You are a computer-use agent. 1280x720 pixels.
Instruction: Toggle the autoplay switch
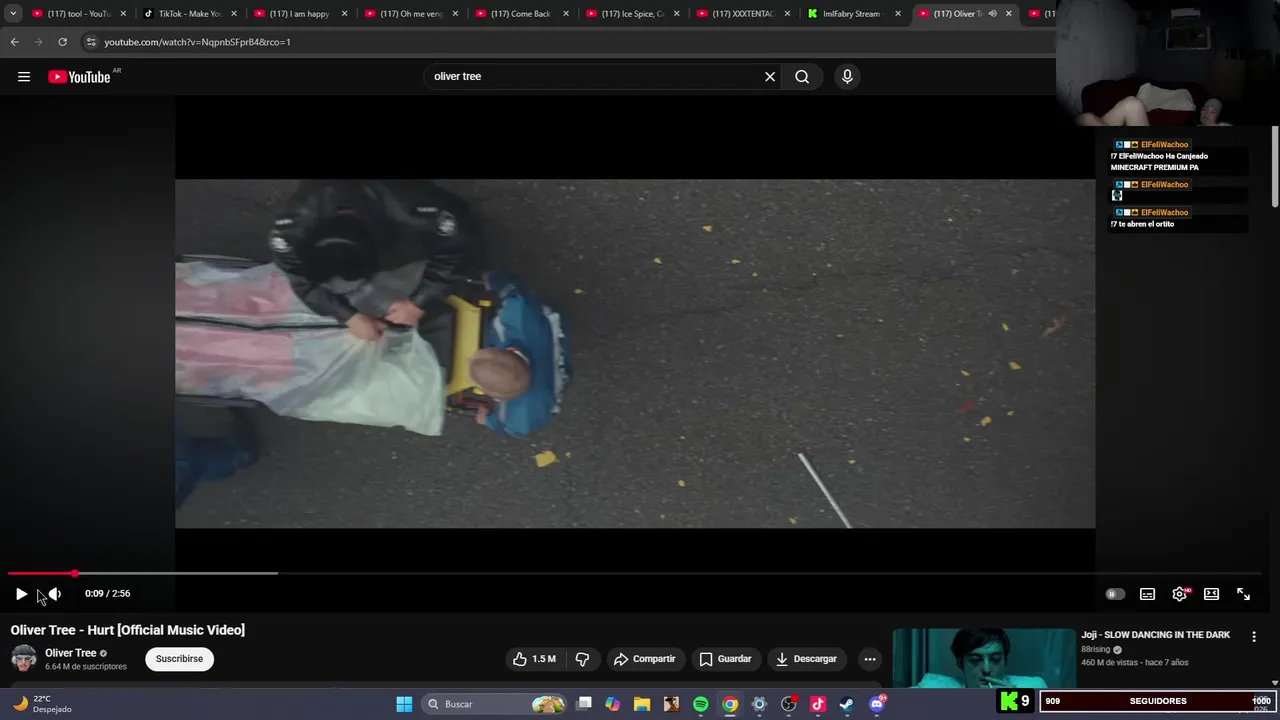pyautogui.click(x=1115, y=594)
